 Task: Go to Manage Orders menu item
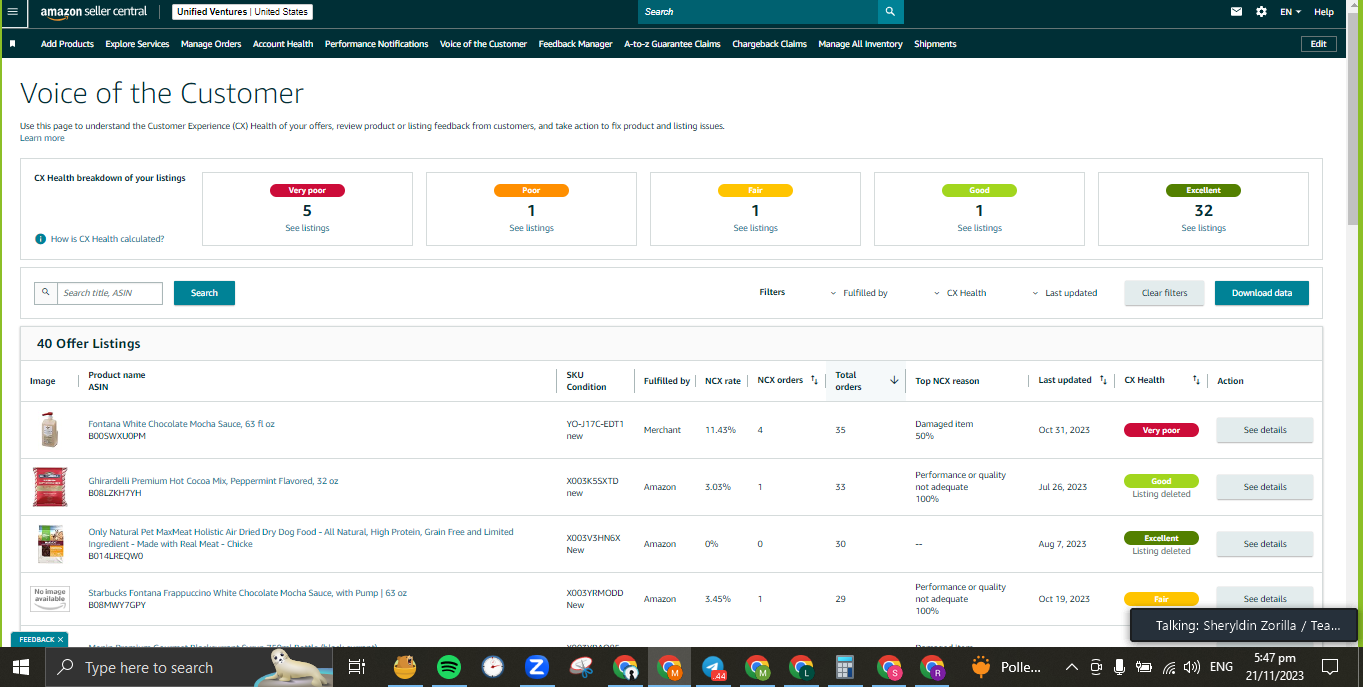[211, 44]
